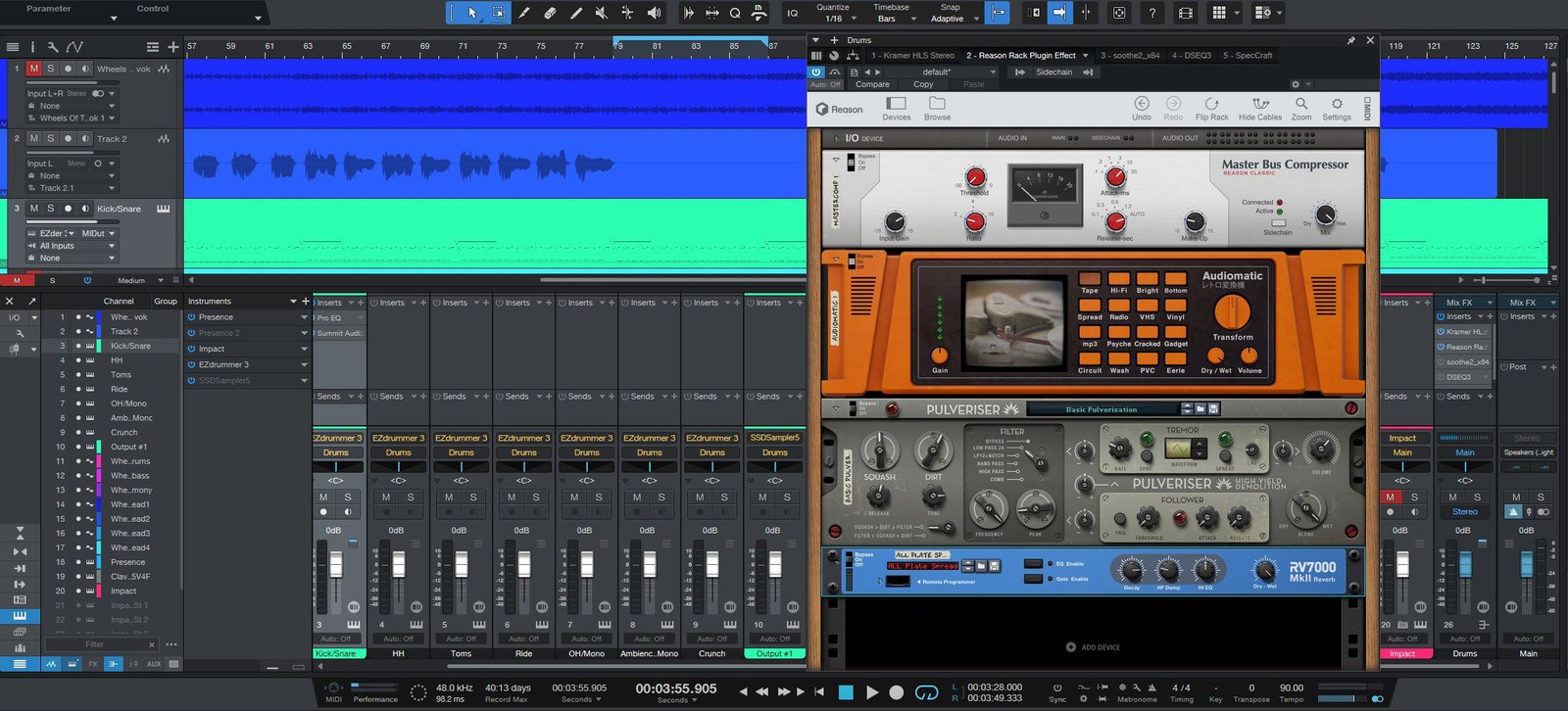Toggle Loop active in transport
Screen dimensions: 1568x711
pyautogui.click(x=926, y=691)
